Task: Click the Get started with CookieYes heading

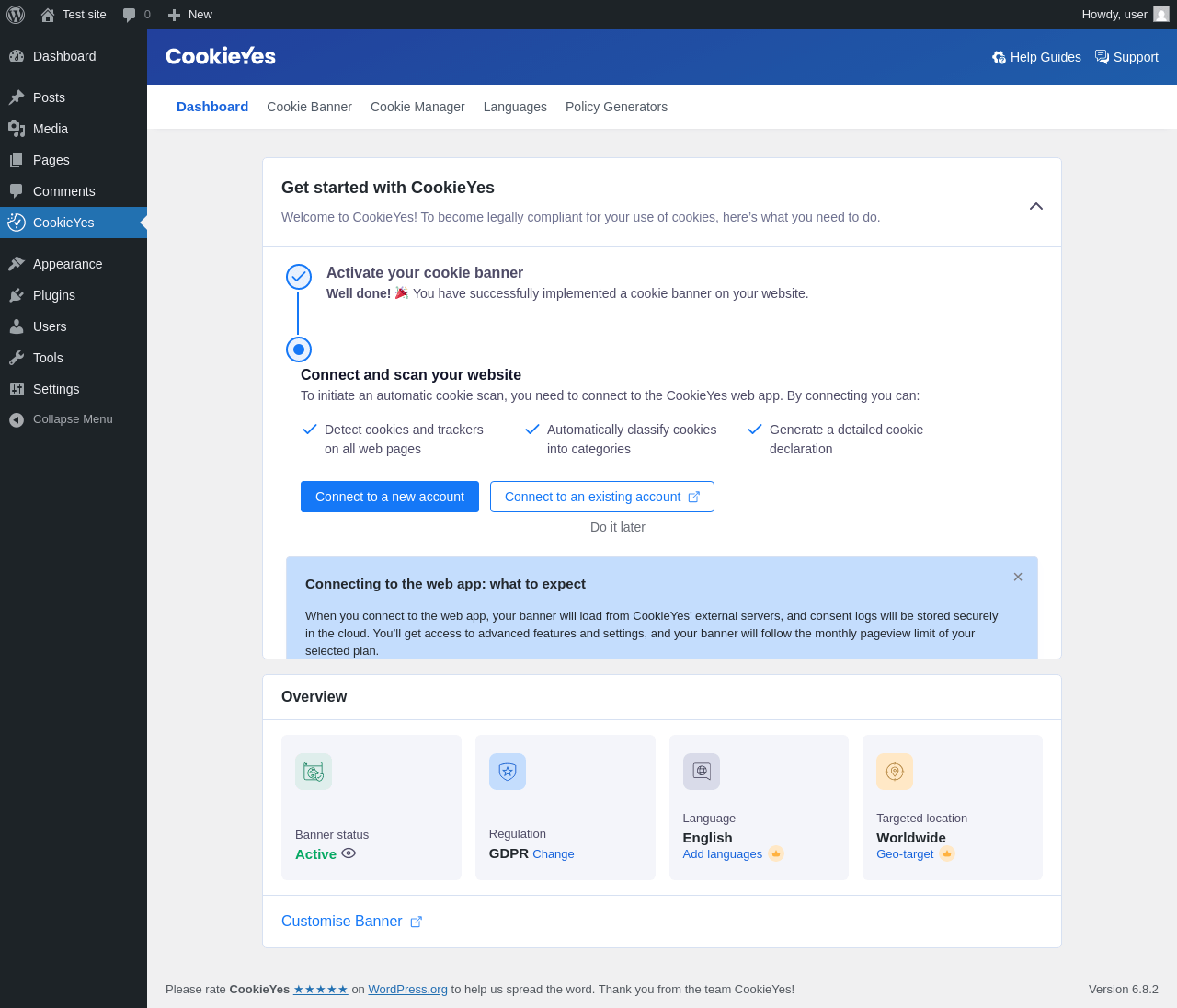Action: [x=388, y=188]
